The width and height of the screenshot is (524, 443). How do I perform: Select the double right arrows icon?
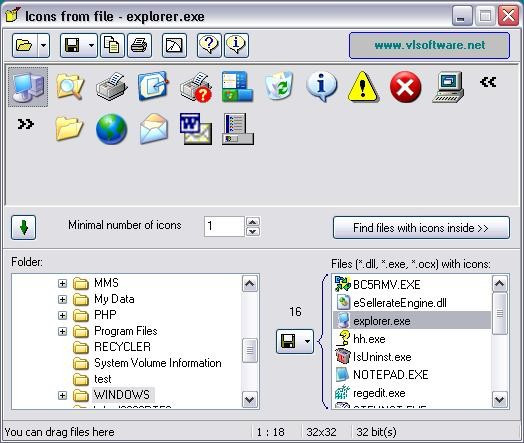26,124
